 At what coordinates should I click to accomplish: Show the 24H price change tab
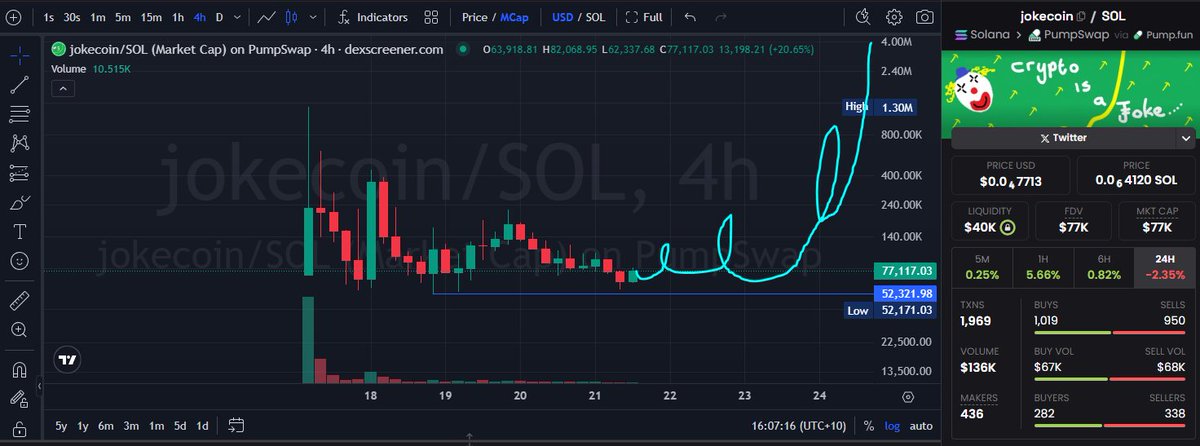(1166, 267)
